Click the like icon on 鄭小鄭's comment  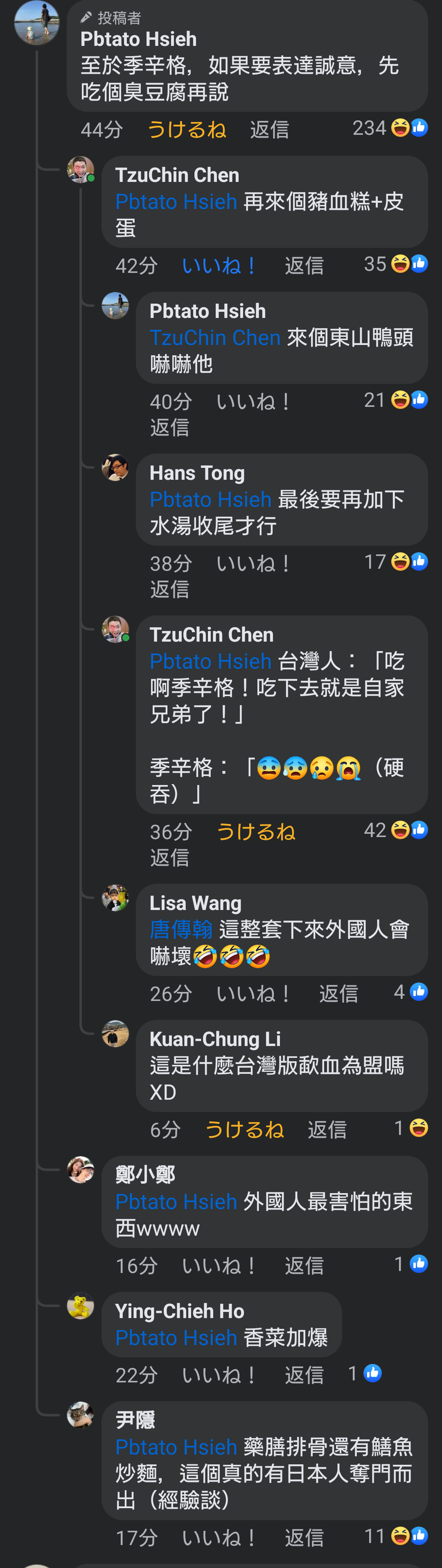[418, 1264]
